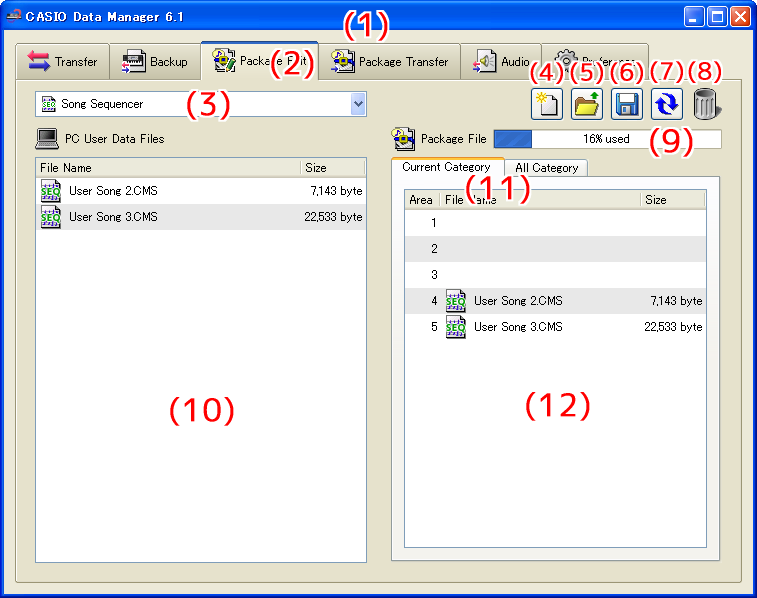Click the blue Refresh arrows icon
The image size is (757, 598).
point(667,104)
